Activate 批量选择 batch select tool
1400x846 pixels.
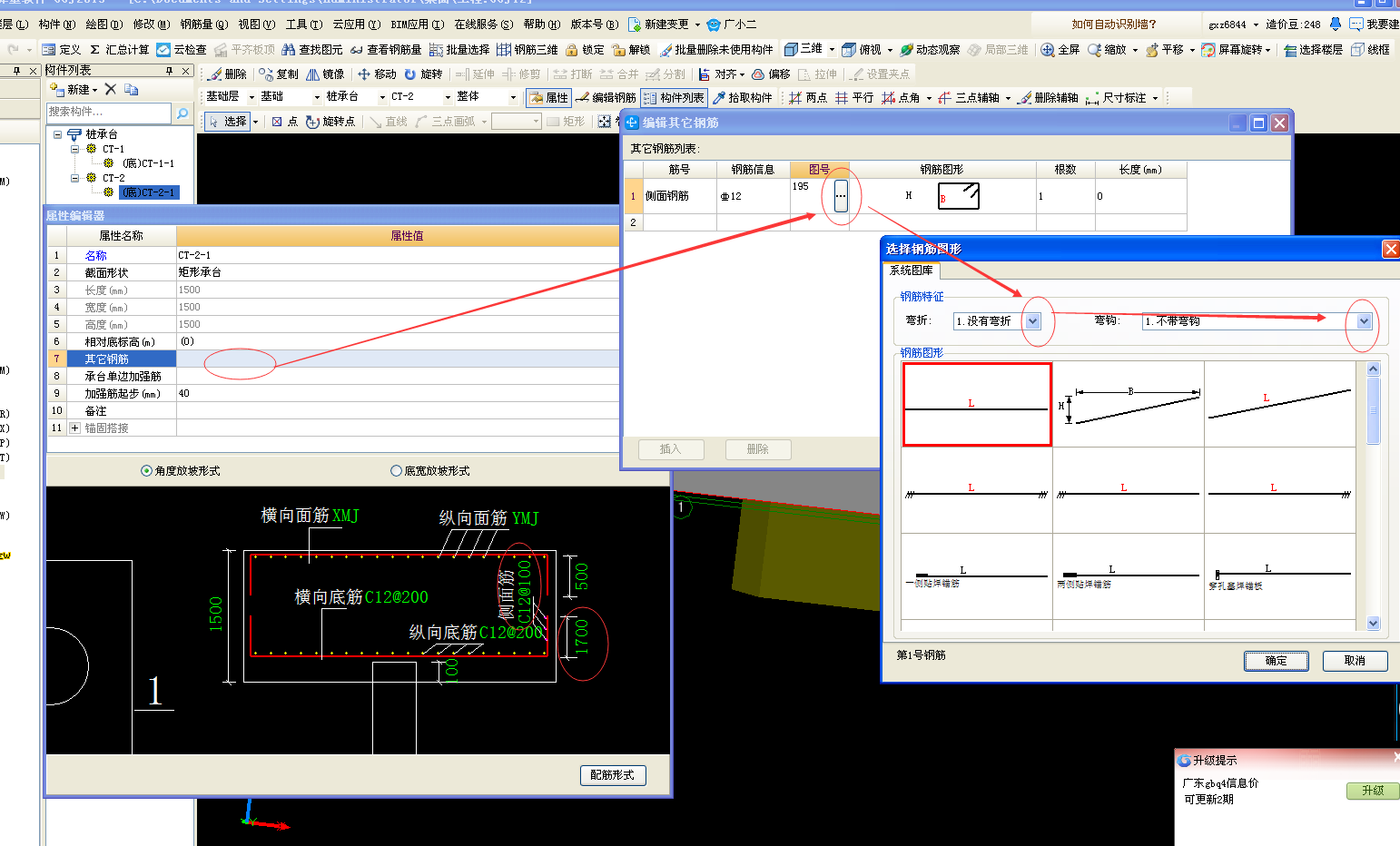coord(459,50)
